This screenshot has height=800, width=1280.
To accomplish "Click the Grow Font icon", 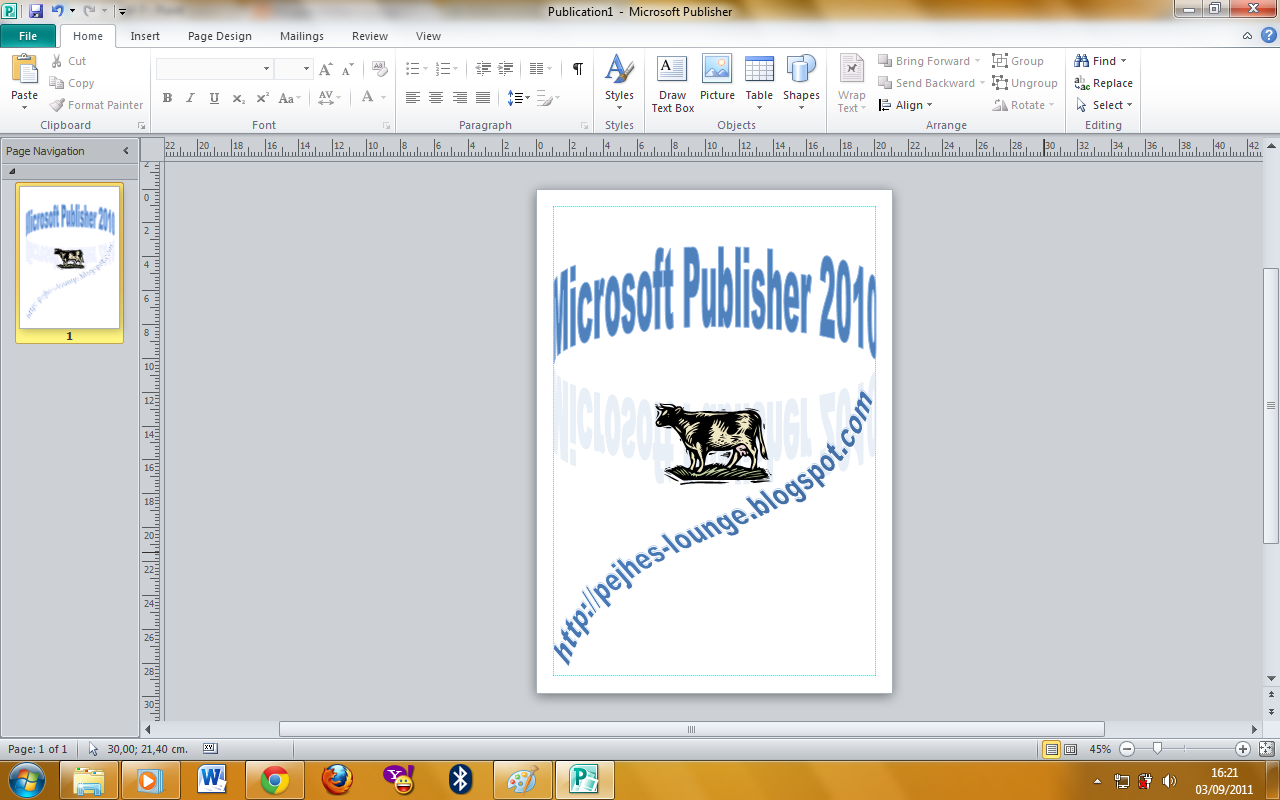I will point(325,69).
